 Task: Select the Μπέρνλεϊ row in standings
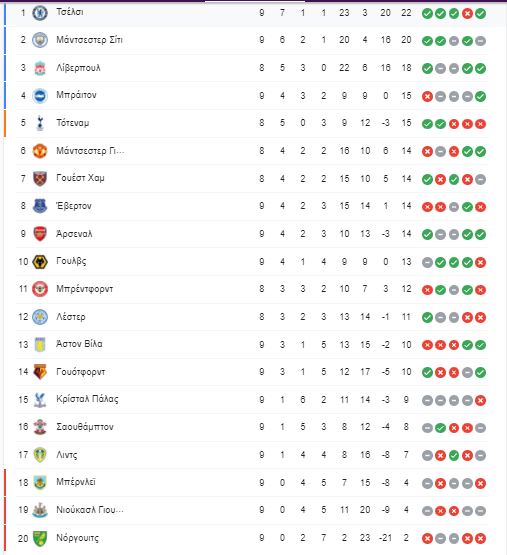coord(252,483)
